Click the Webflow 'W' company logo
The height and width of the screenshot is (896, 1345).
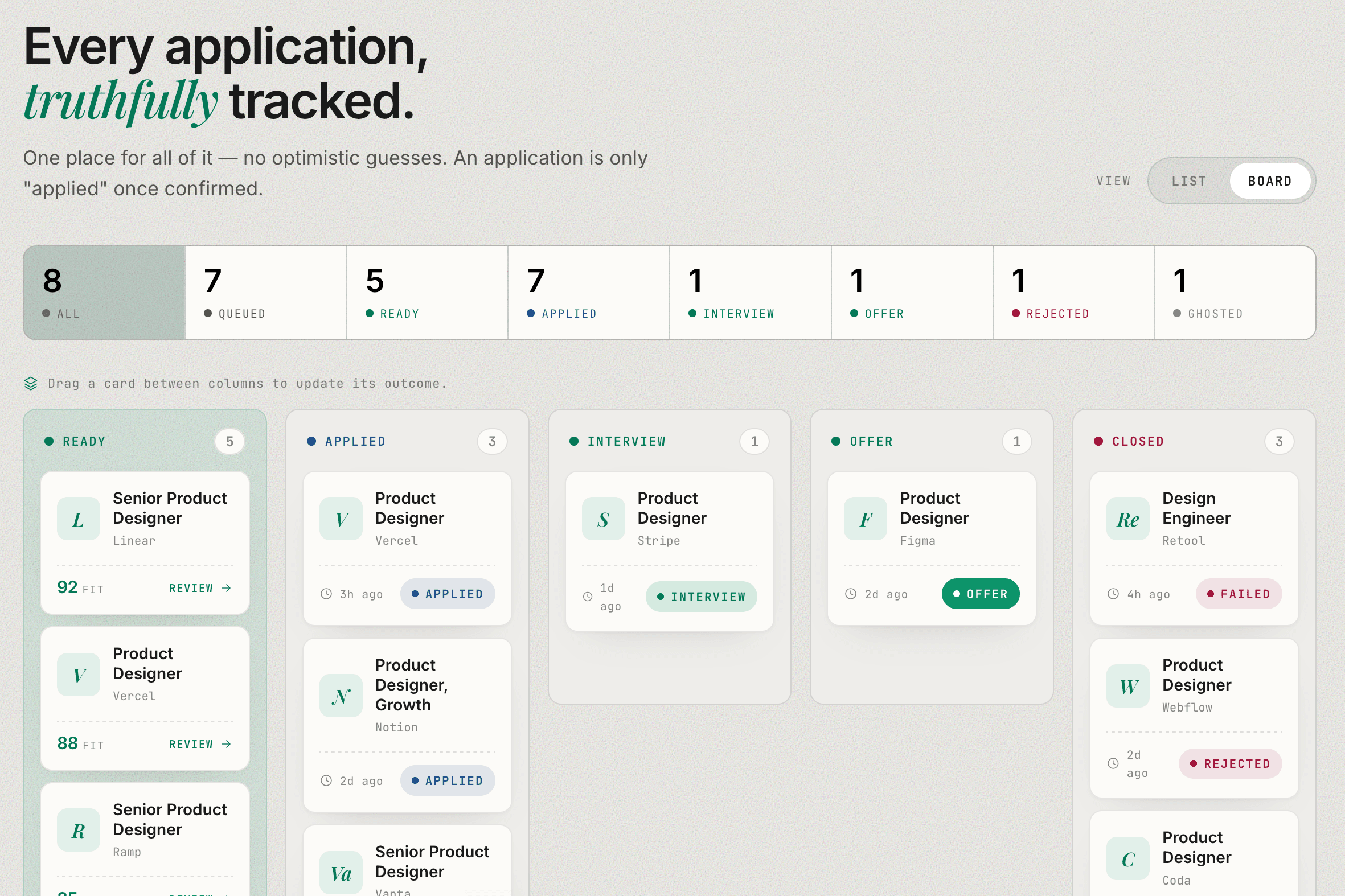pos(1128,686)
